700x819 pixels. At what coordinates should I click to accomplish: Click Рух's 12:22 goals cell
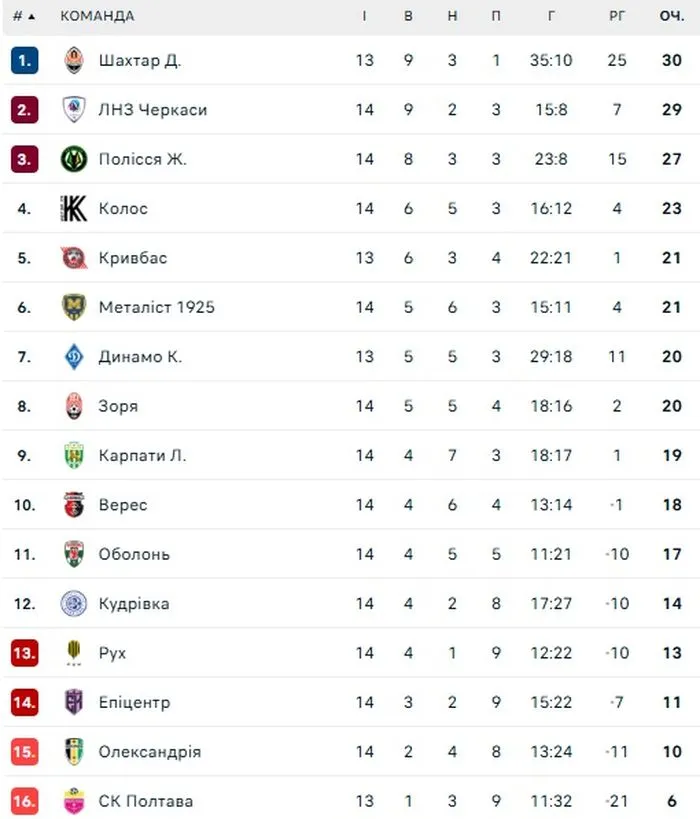point(551,653)
